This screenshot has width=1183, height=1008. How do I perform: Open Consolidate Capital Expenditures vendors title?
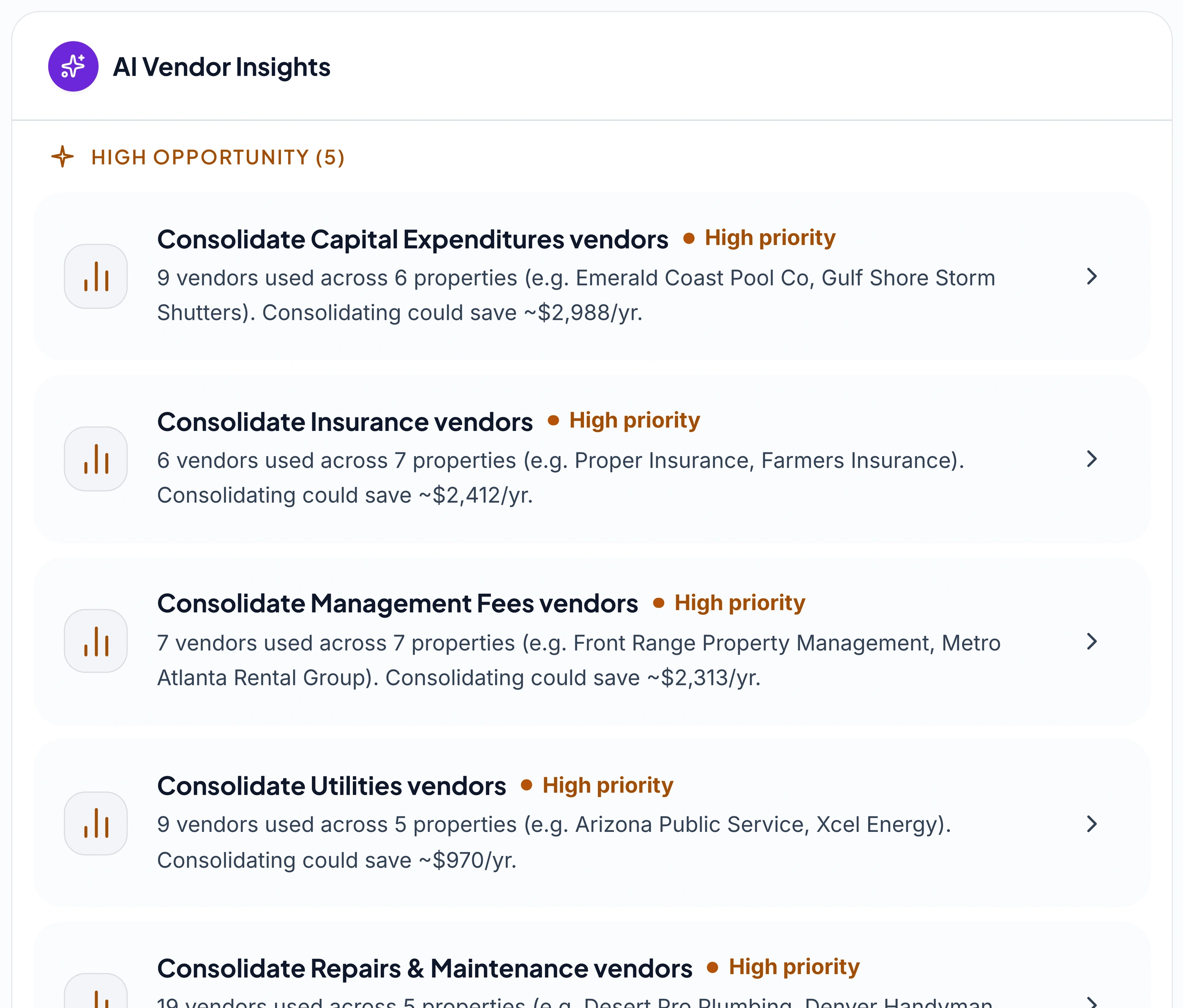pos(413,239)
